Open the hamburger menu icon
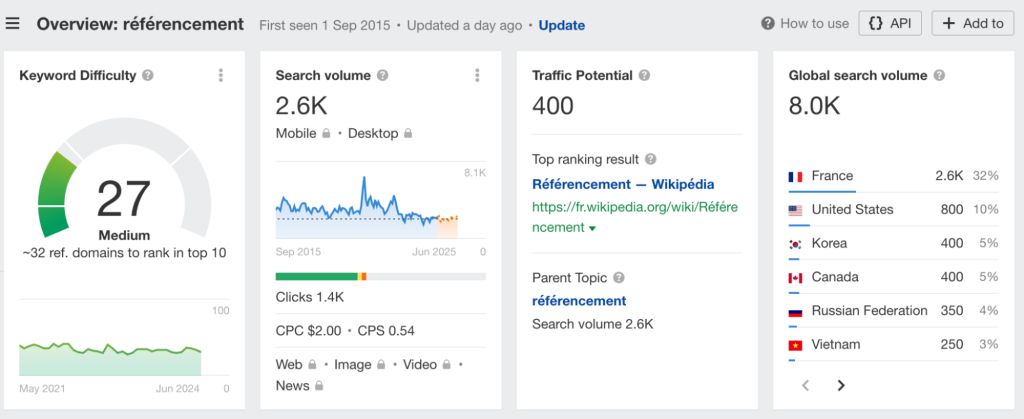The image size is (1024, 419). (x=13, y=23)
